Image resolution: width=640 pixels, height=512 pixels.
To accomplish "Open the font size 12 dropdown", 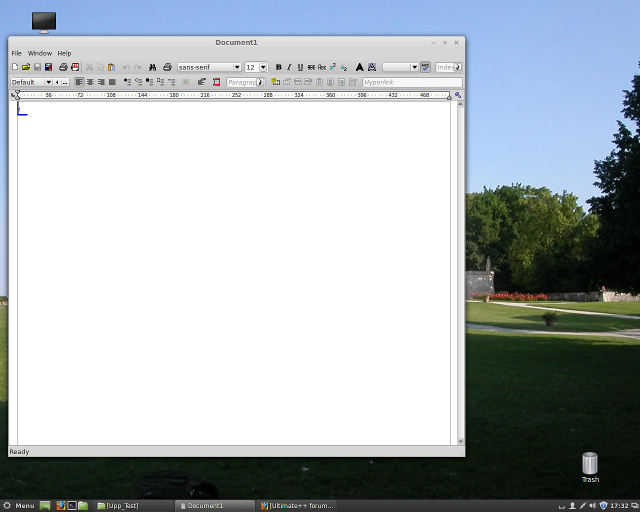I will pyautogui.click(x=263, y=67).
